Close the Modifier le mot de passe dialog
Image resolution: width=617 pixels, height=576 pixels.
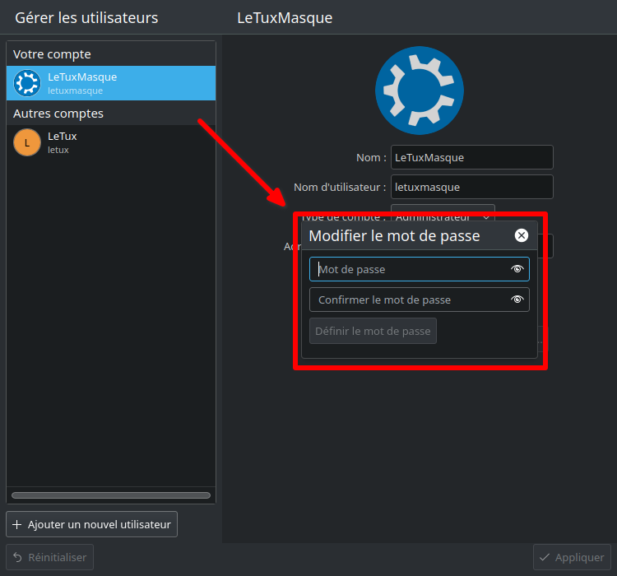521,236
